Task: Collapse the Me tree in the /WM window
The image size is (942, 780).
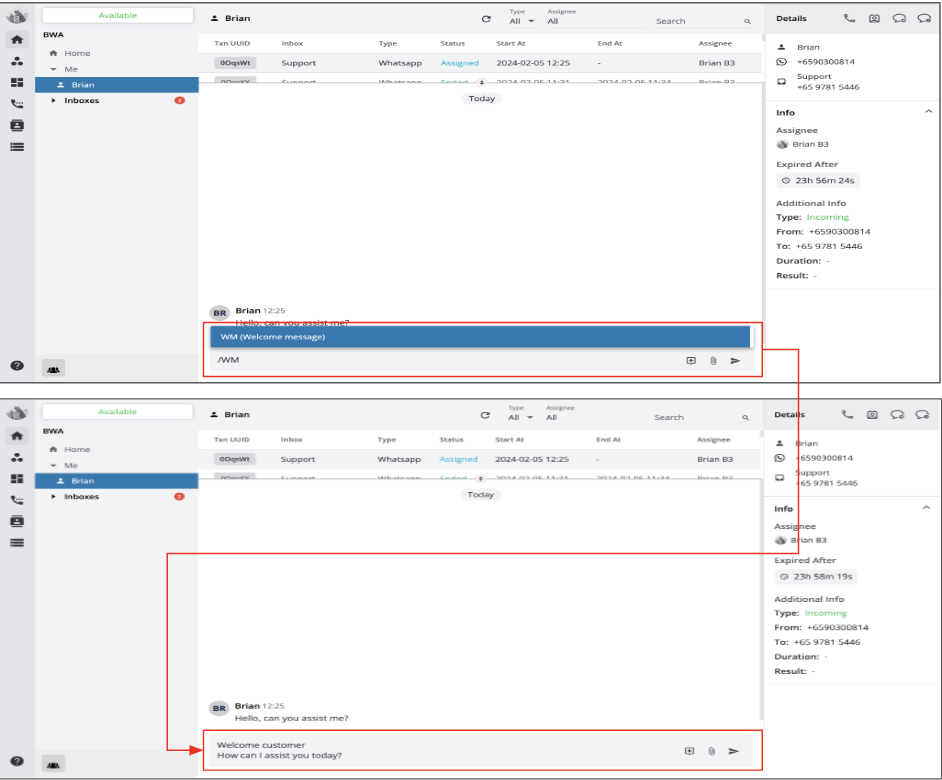Action: click(x=53, y=69)
